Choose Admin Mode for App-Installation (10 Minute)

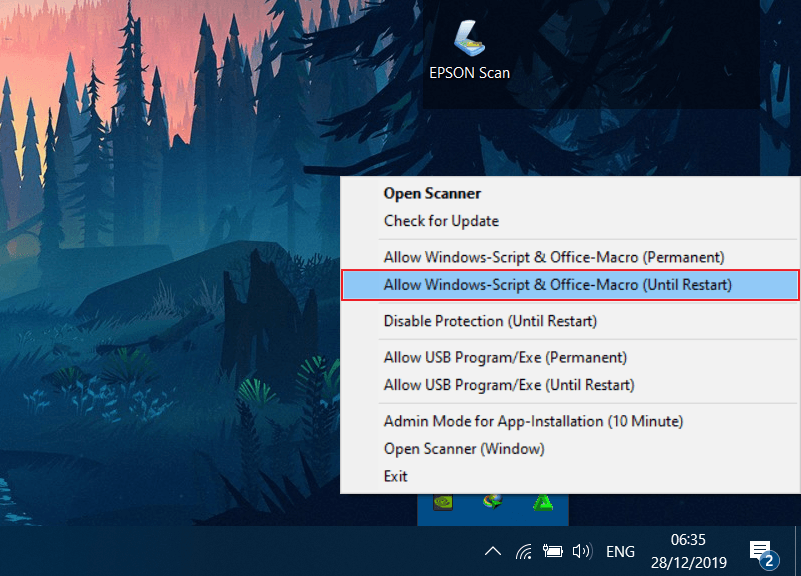570,421
